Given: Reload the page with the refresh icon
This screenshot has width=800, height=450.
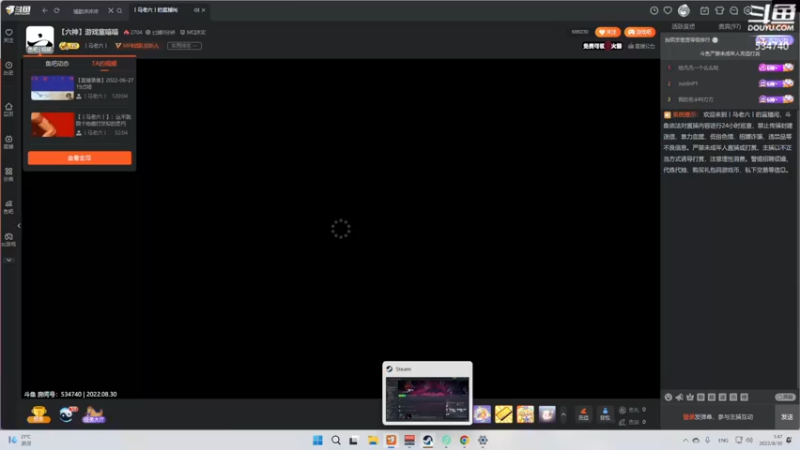Looking at the screenshot, I should 57,10.
